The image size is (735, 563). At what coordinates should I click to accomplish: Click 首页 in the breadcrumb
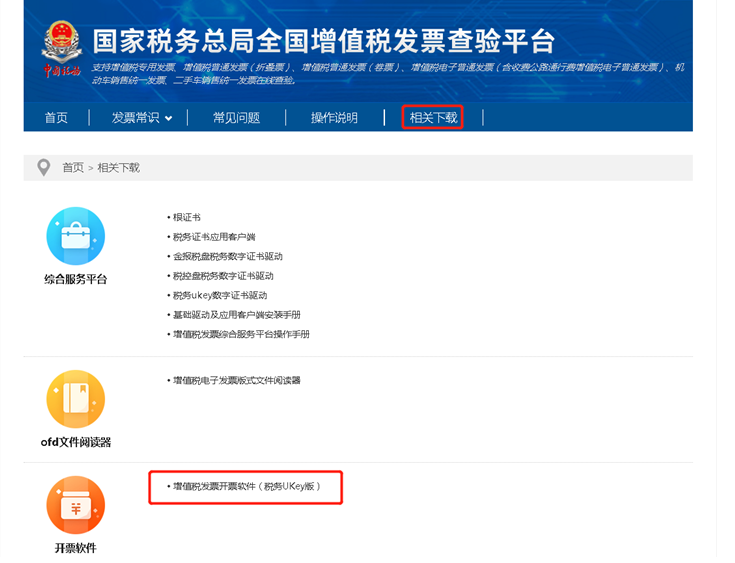tap(73, 167)
